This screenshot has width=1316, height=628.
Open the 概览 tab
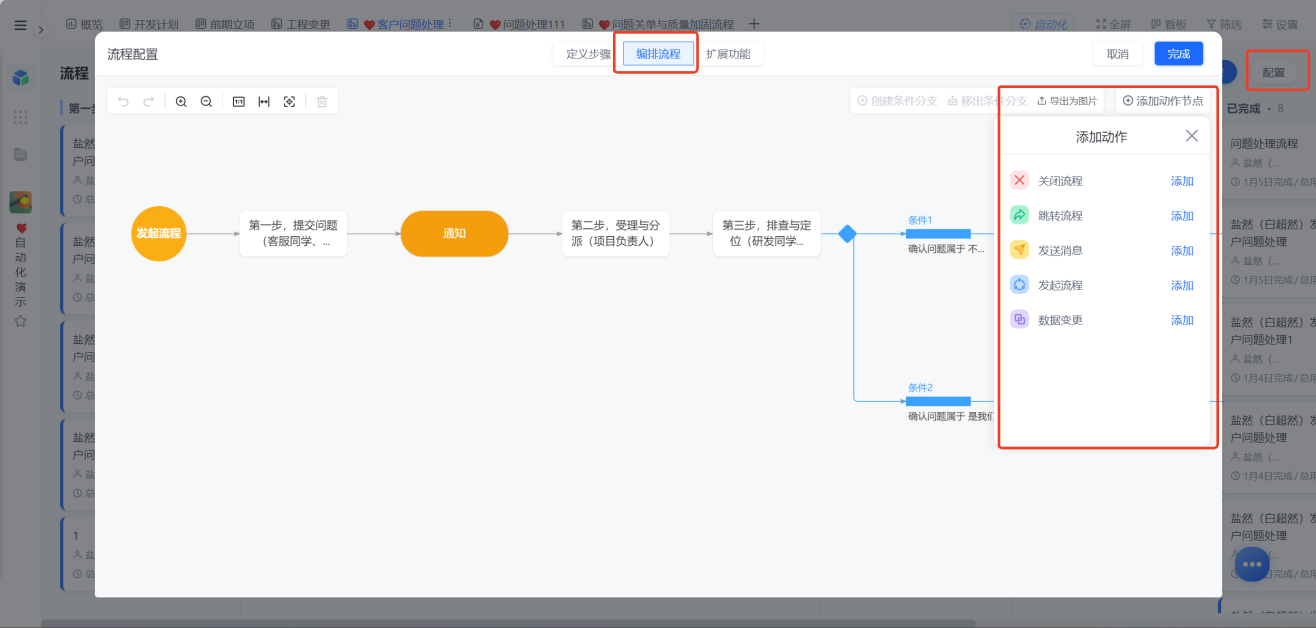(x=84, y=24)
